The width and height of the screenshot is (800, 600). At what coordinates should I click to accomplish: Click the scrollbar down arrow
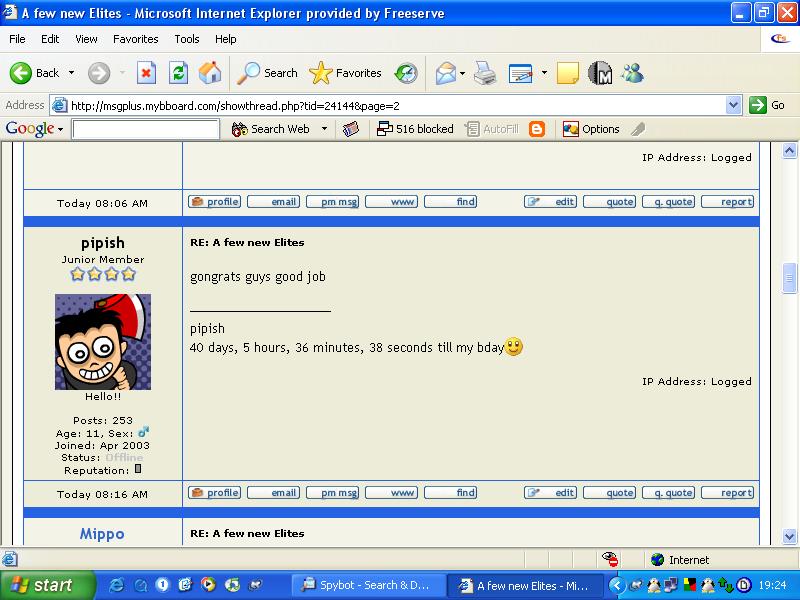(x=789, y=536)
